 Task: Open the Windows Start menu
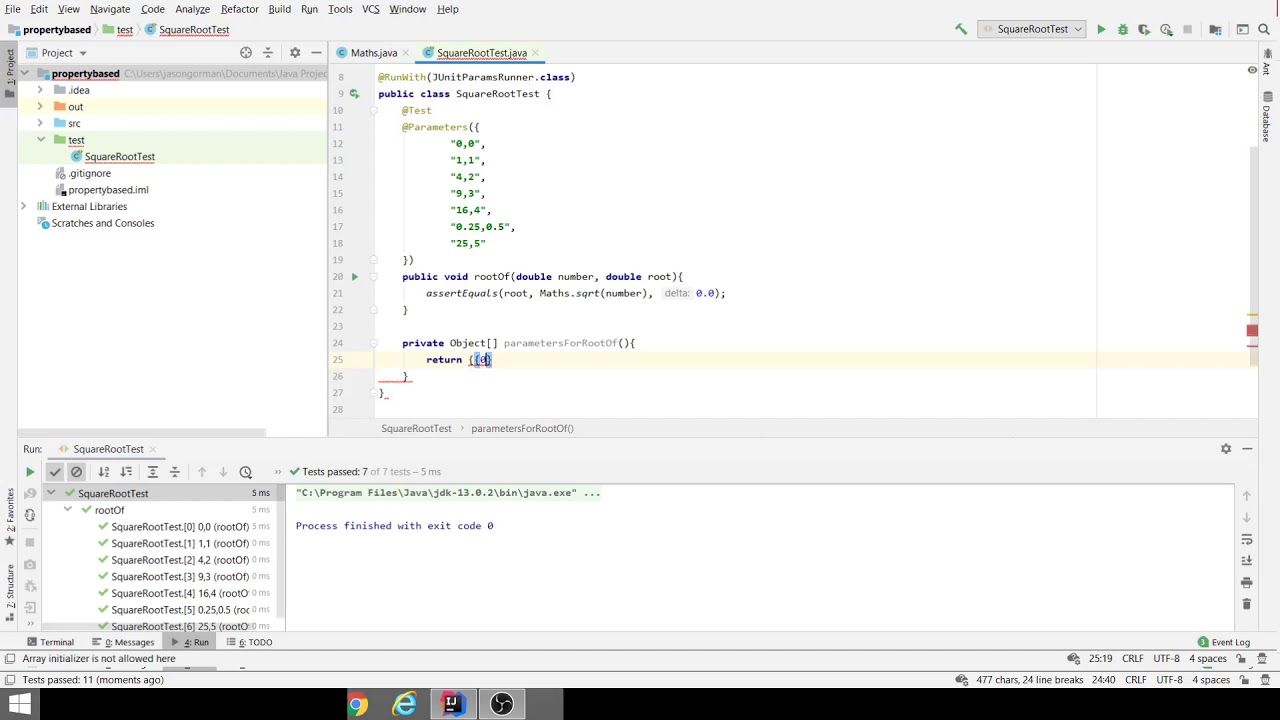coord(19,705)
